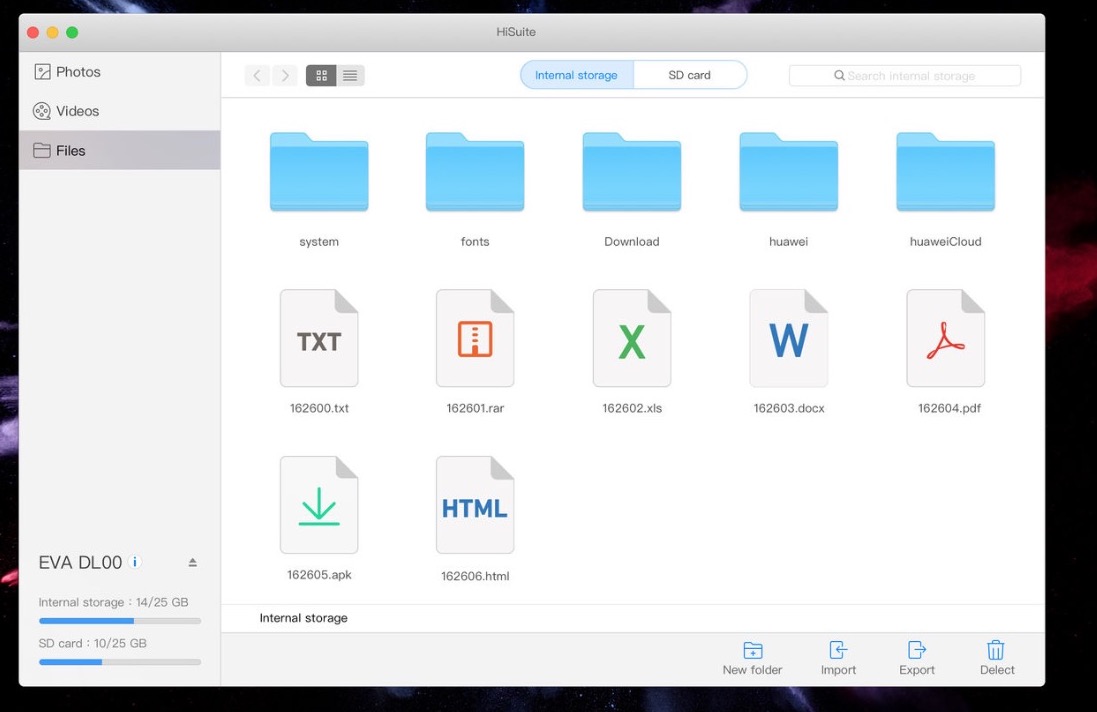The image size is (1097, 712).
Task: Select the huaweiCloud folder
Action: [x=945, y=171]
